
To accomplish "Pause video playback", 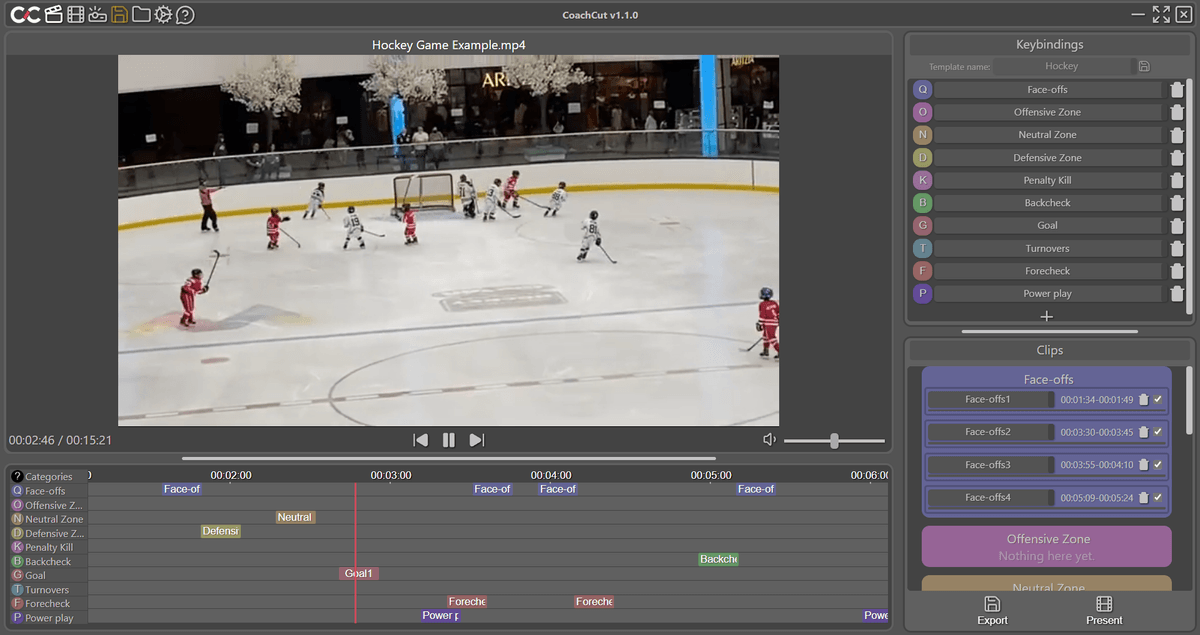I will (x=448, y=439).
